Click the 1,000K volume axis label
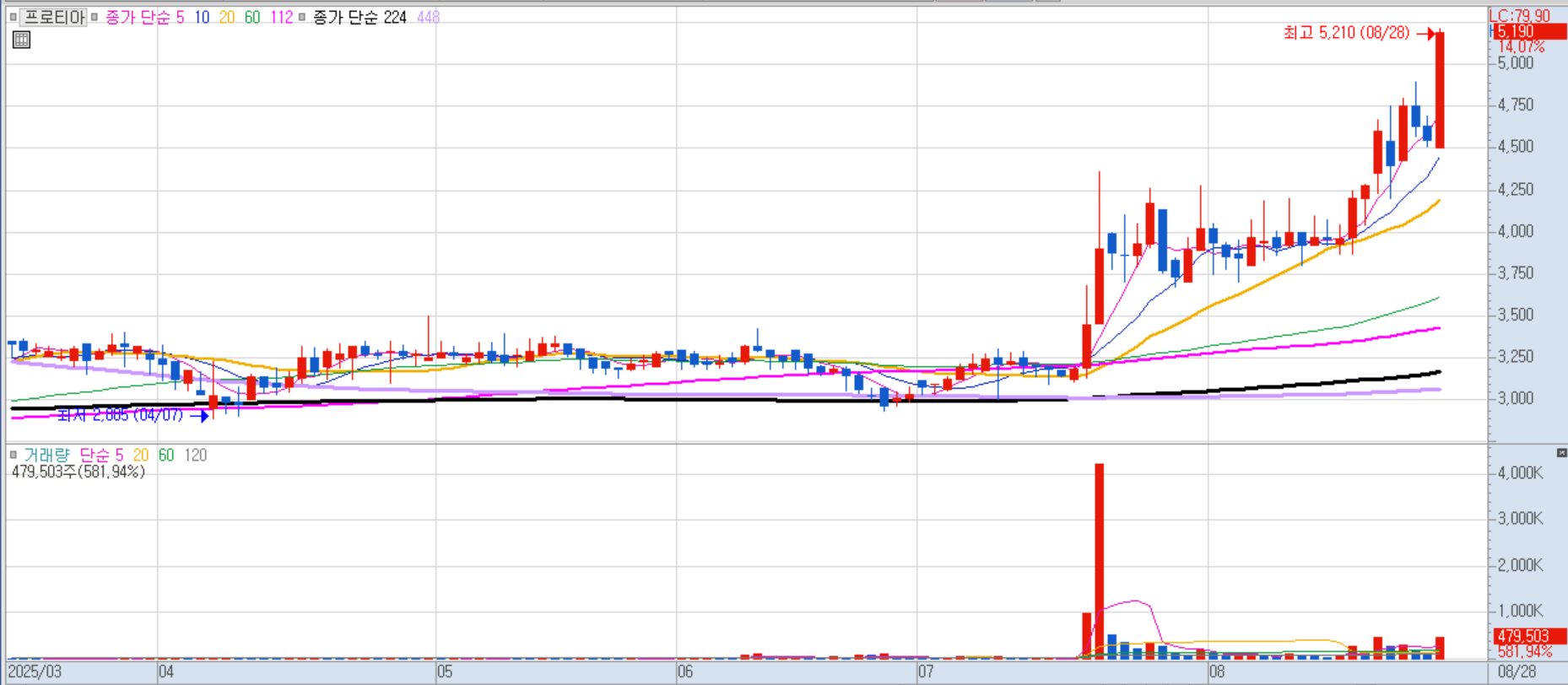The image size is (1568, 685). click(x=1520, y=610)
